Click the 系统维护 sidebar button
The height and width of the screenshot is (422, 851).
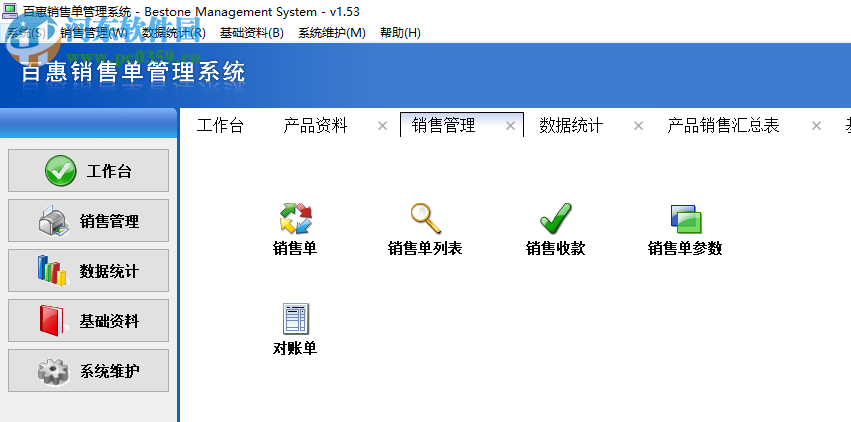(88, 370)
